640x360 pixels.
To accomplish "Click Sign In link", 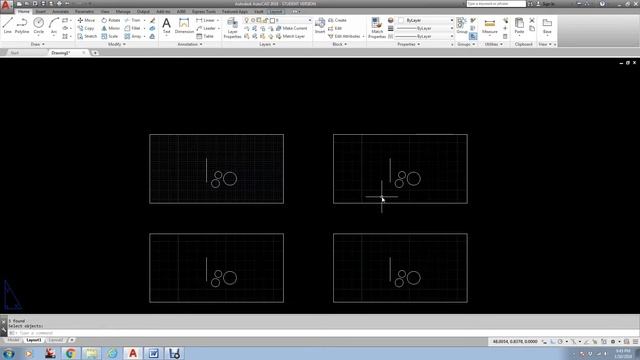I will click(x=548, y=4).
